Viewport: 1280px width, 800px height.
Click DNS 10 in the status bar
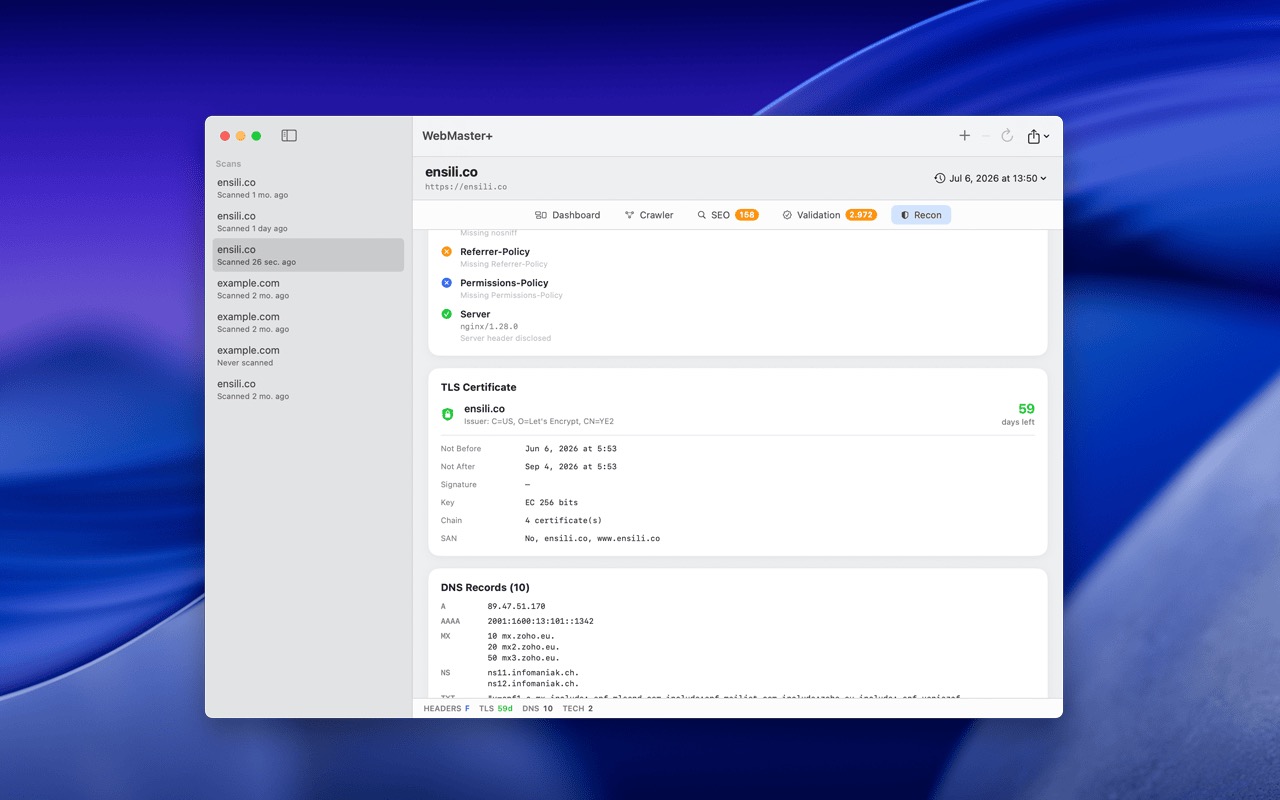click(537, 708)
